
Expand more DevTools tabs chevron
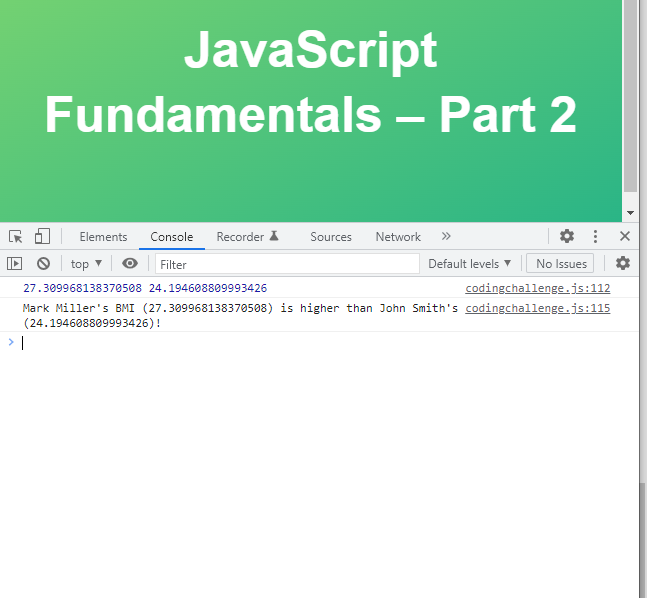pyautogui.click(x=446, y=236)
